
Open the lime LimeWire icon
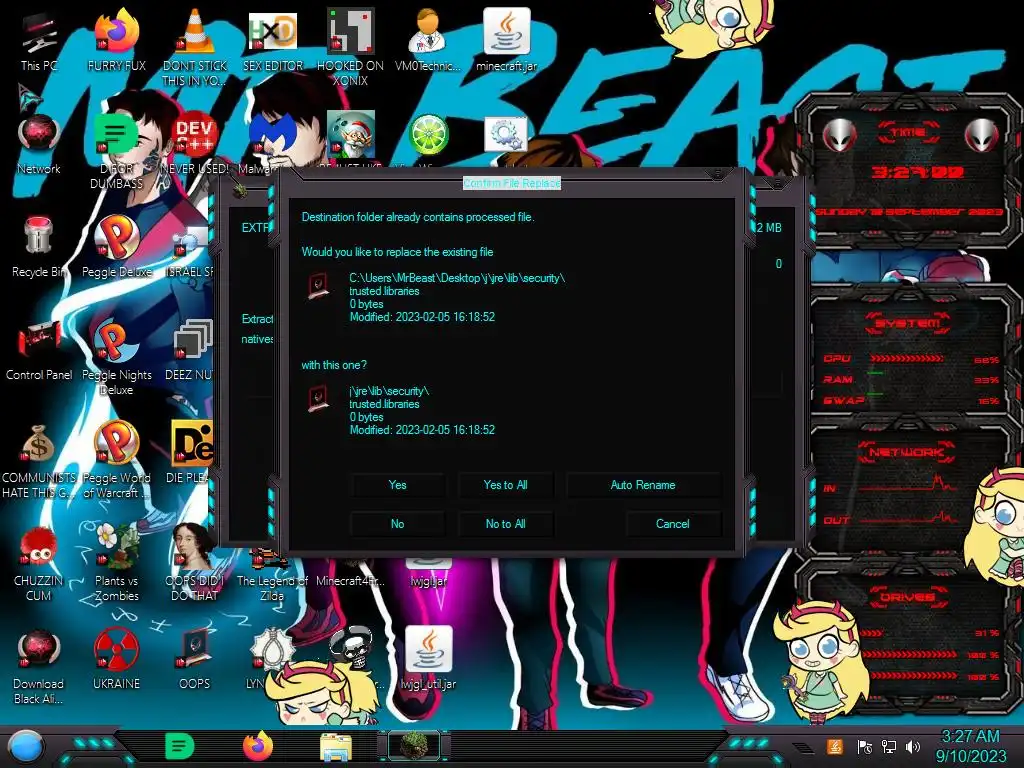pyautogui.click(x=428, y=135)
